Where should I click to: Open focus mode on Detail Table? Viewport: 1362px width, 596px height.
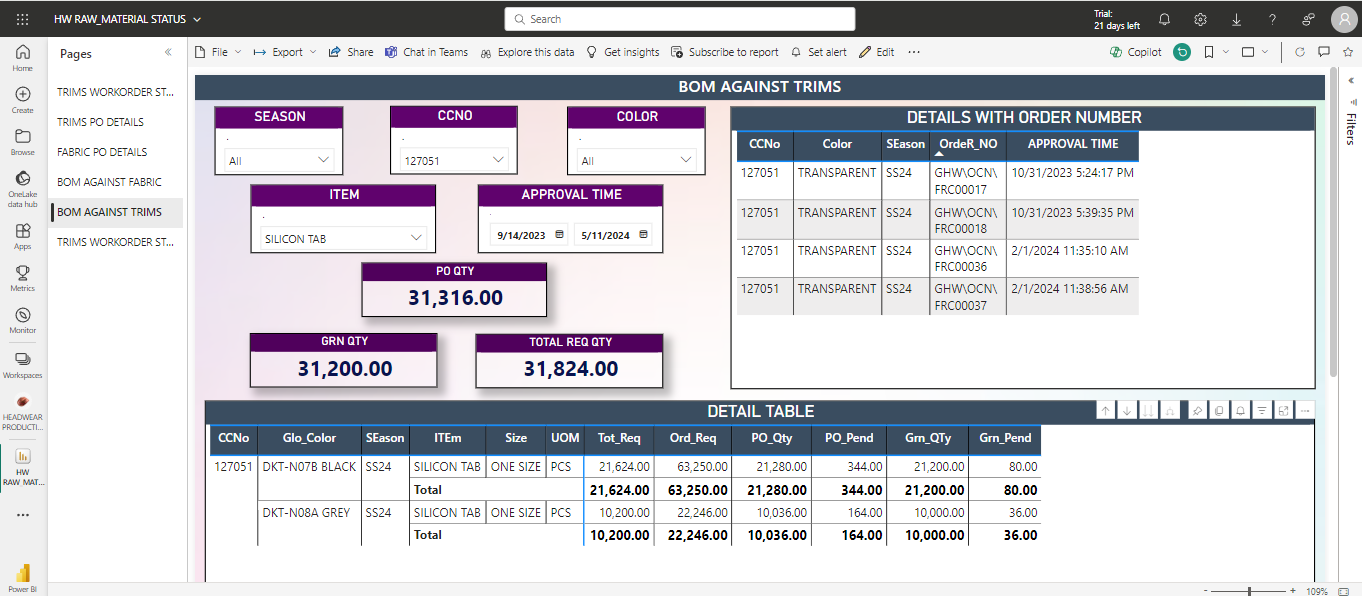point(1283,410)
